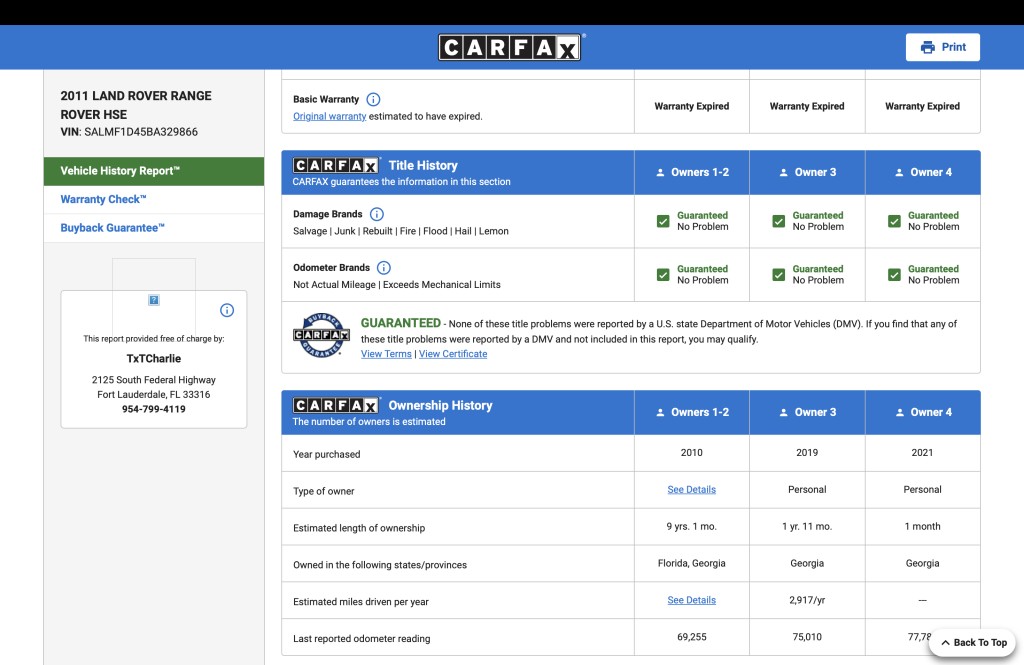Click CARFAX logo in Ownership History header
The height and width of the screenshot is (665, 1024).
(x=336, y=405)
